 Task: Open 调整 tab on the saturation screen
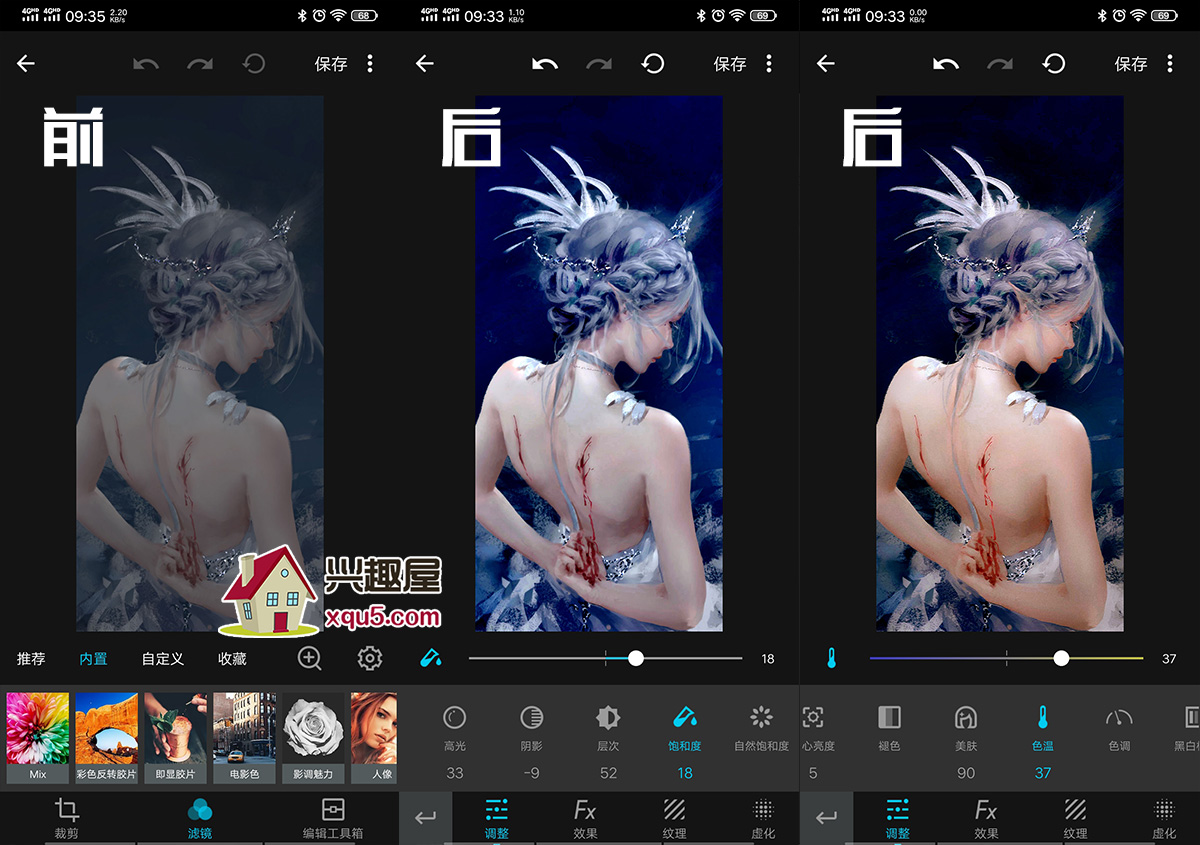tap(497, 818)
